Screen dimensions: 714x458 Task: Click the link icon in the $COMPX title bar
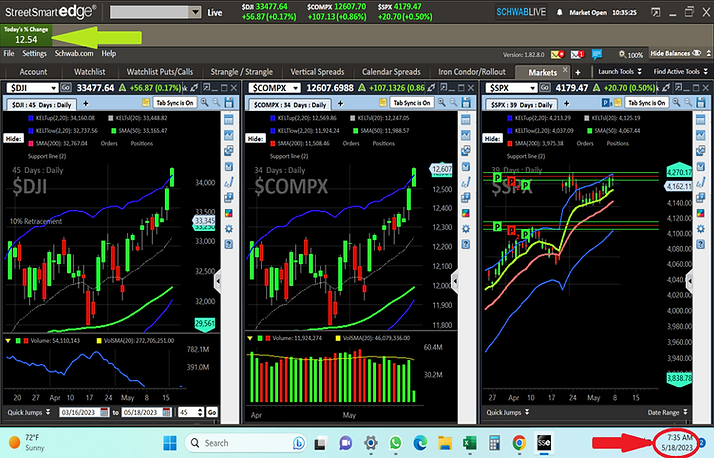point(431,87)
